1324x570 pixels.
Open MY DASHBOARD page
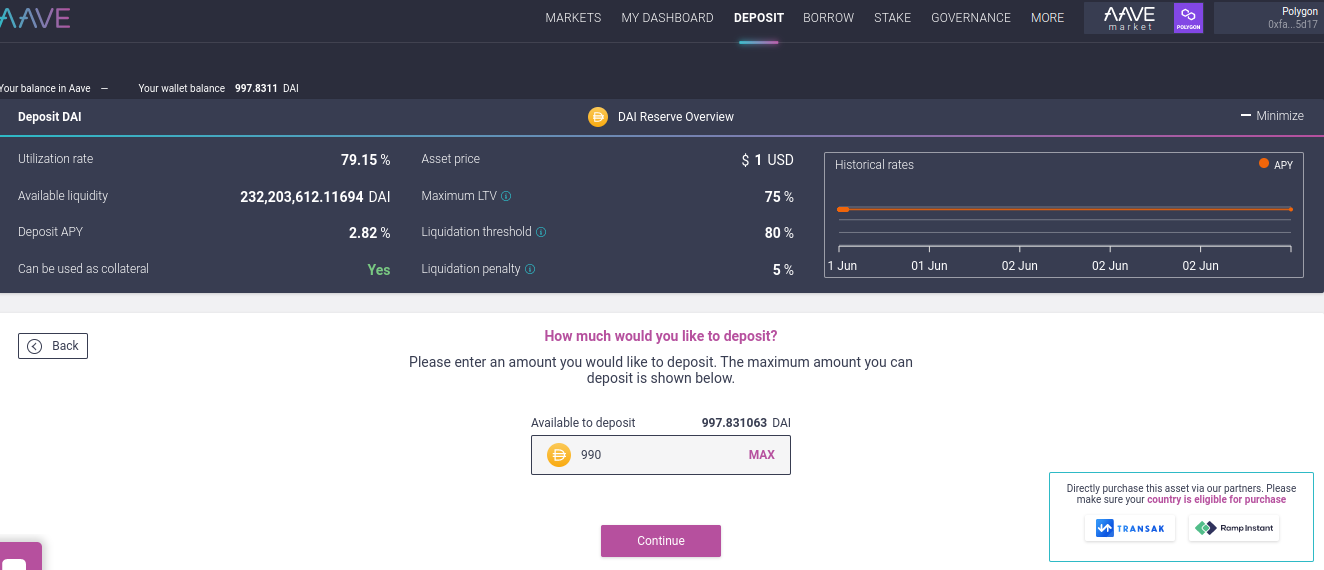point(667,18)
